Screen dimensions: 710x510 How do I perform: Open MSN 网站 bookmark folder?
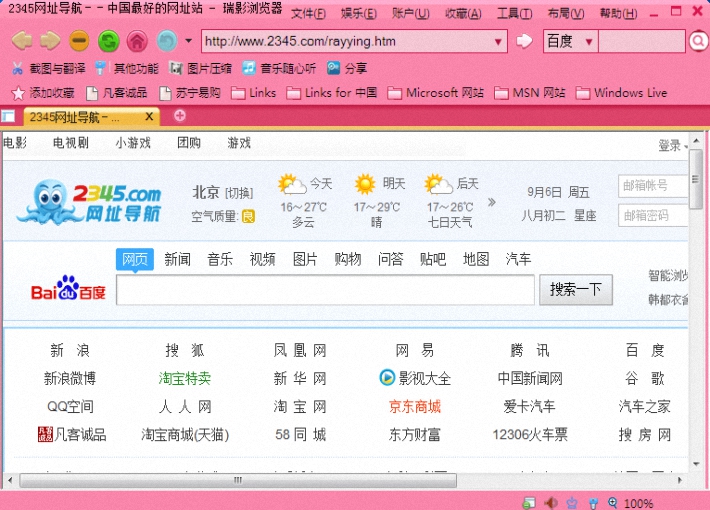(530, 93)
